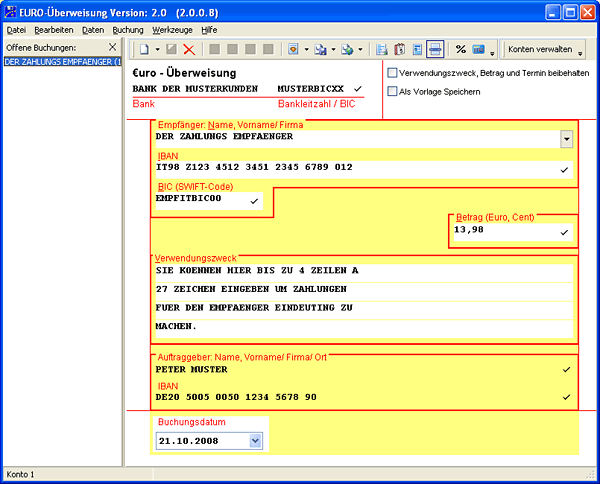Click the first gray square after the red X
Image resolution: width=600 pixels, height=484 pixels.
[x=215, y=49]
